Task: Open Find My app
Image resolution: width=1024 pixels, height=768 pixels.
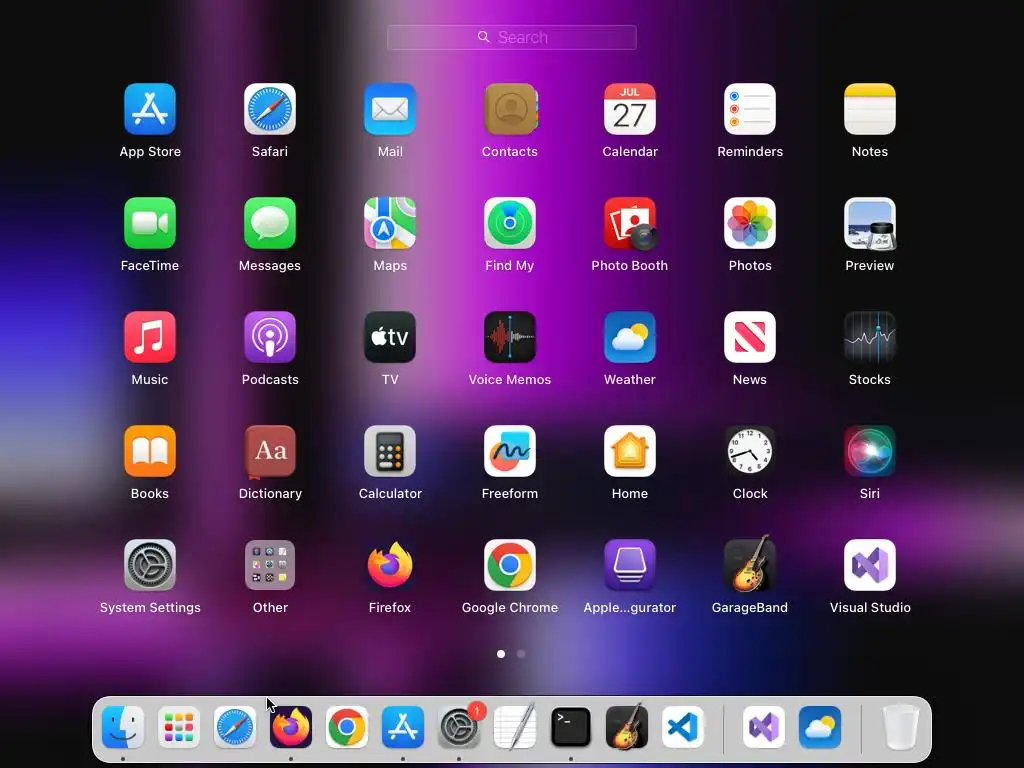Action: point(510,223)
